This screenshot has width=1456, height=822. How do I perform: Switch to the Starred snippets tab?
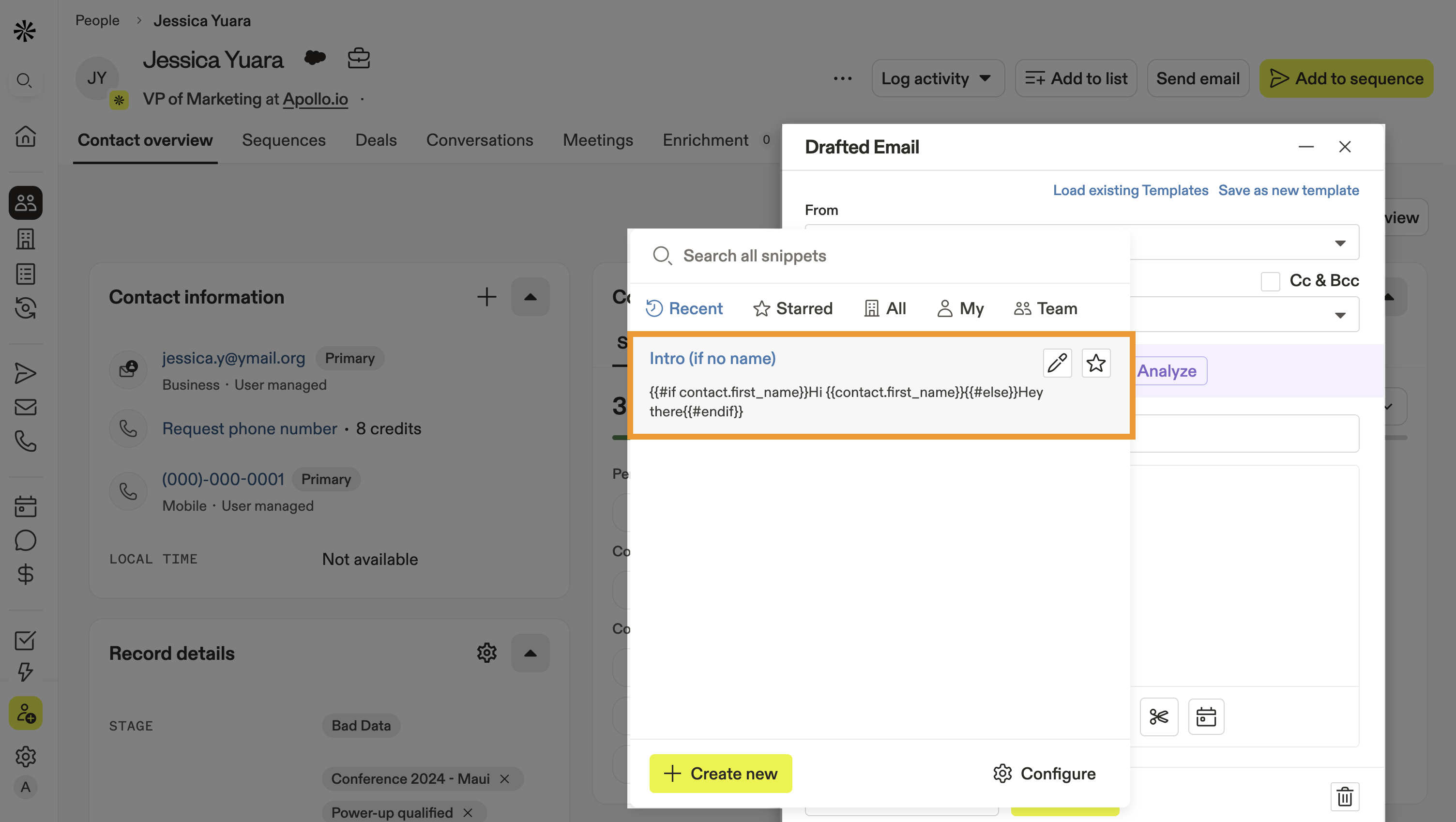tap(792, 309)
